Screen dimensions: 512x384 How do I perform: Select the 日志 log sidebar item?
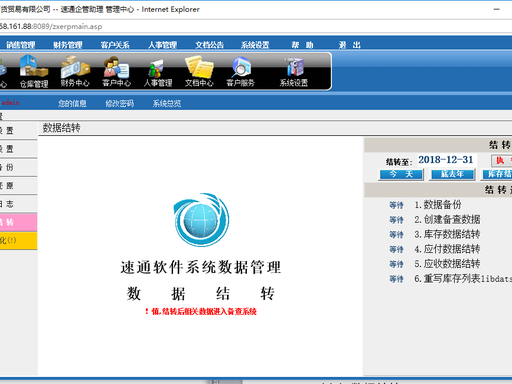(18, 204)
